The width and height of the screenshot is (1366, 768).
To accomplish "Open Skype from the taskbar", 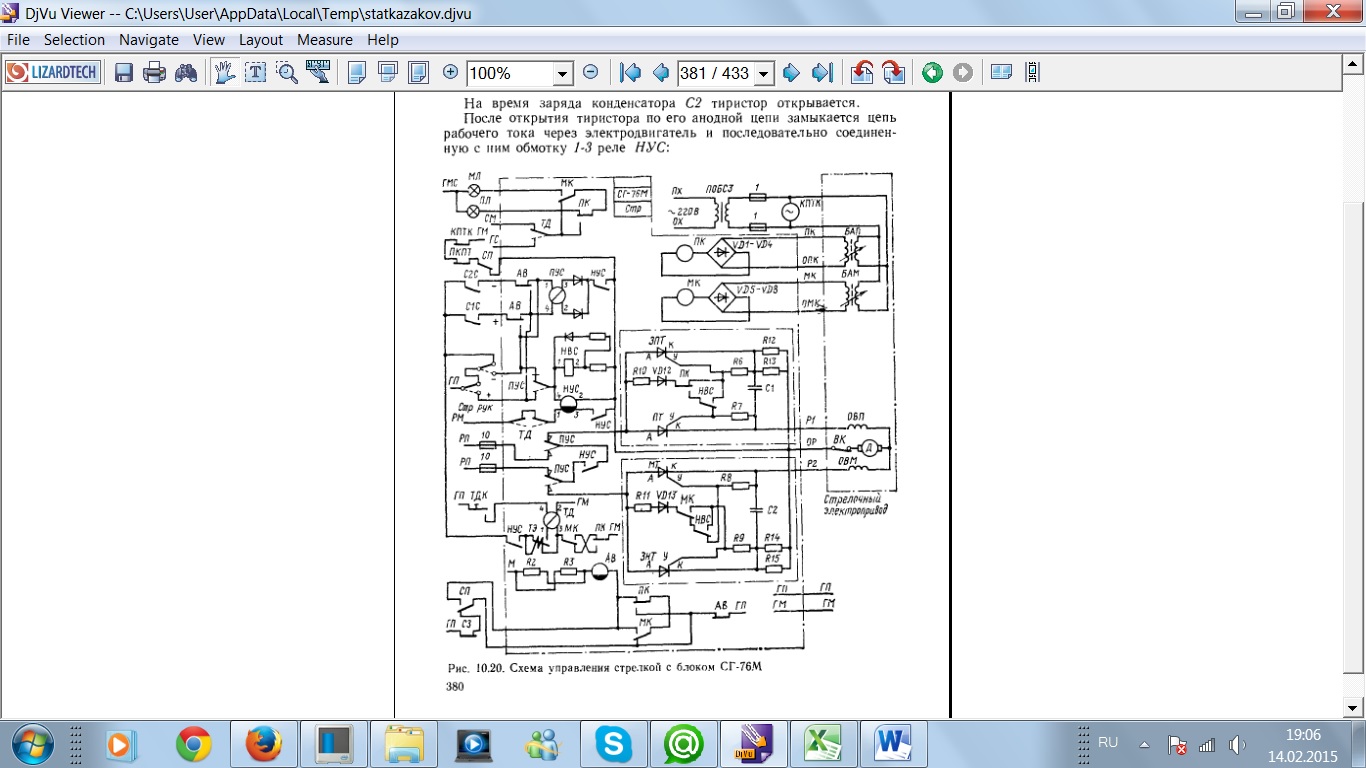I will tap(612, 744).
